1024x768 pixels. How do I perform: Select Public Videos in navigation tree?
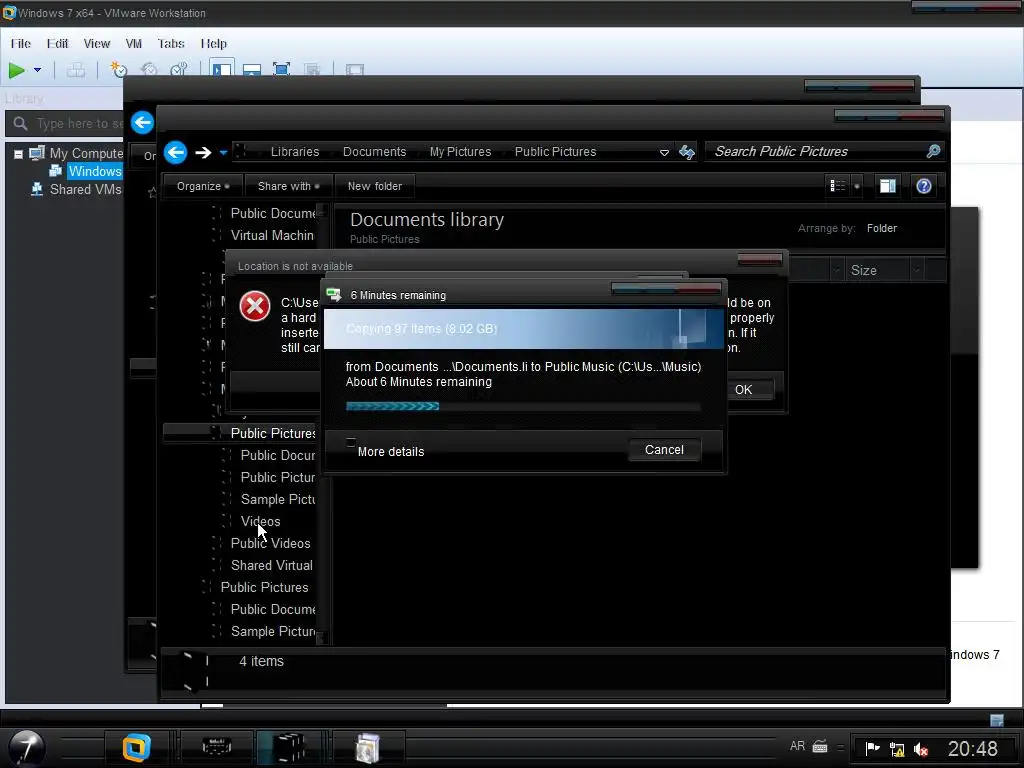(x=270, y=543)
